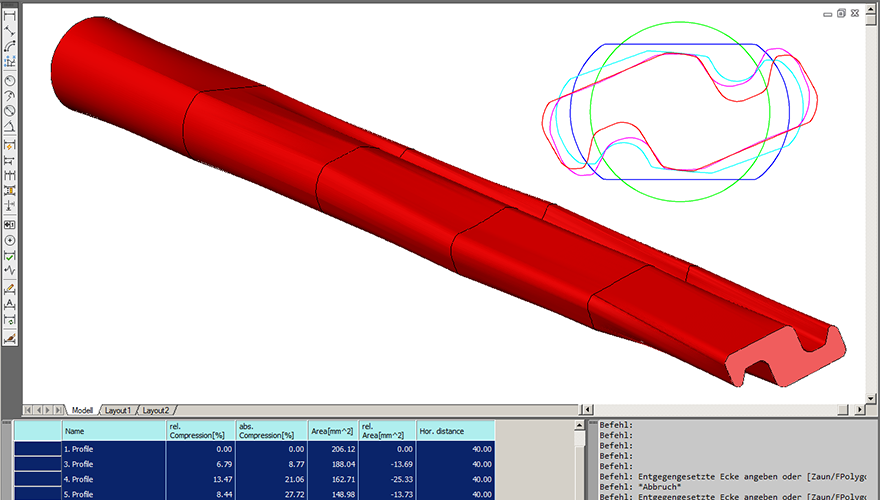This screenshot has height=500, width=880.
Task: Start the Quick Dimension tool with lightning bolt
Action: tap(10, 145)
